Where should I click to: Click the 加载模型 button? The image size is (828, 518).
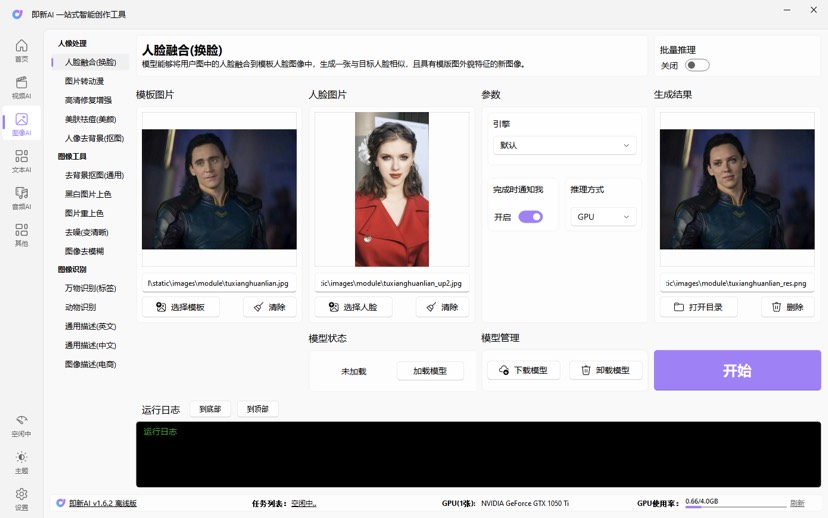pos(430,371)
